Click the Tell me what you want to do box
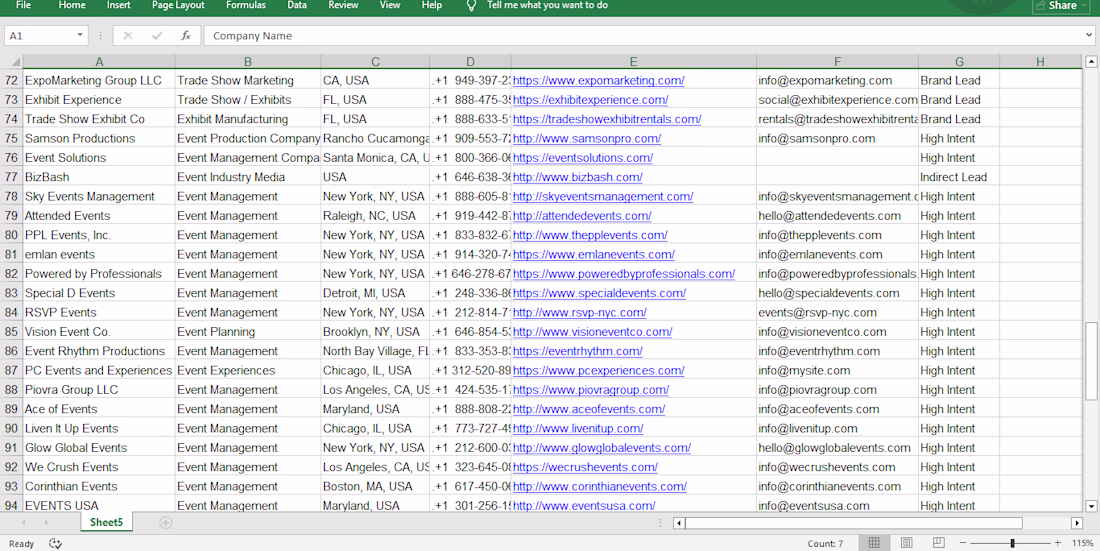This screenshot has height=551, width=1100. [x=547, y=5]
